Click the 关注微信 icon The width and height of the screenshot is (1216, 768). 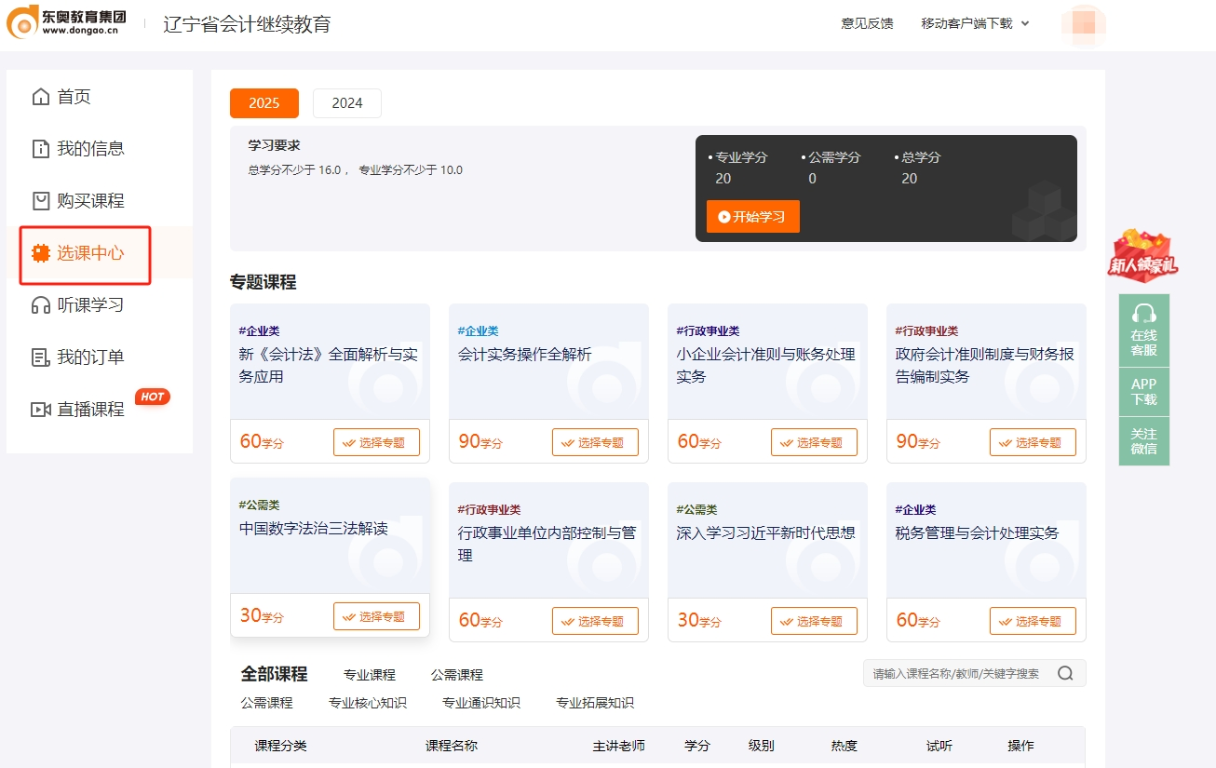tap(1143, 437)
